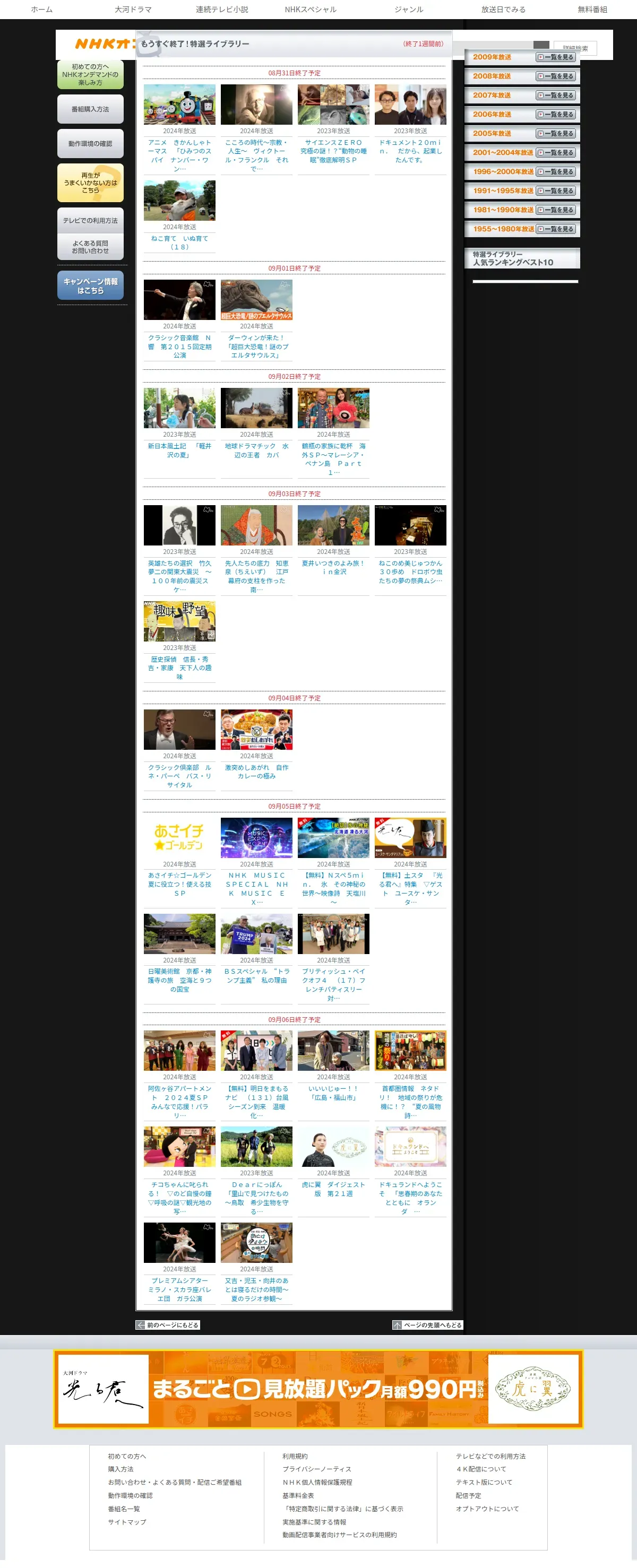Open BSスペシャル トランプ主義 thumbnail

click(x=256, y=934)
